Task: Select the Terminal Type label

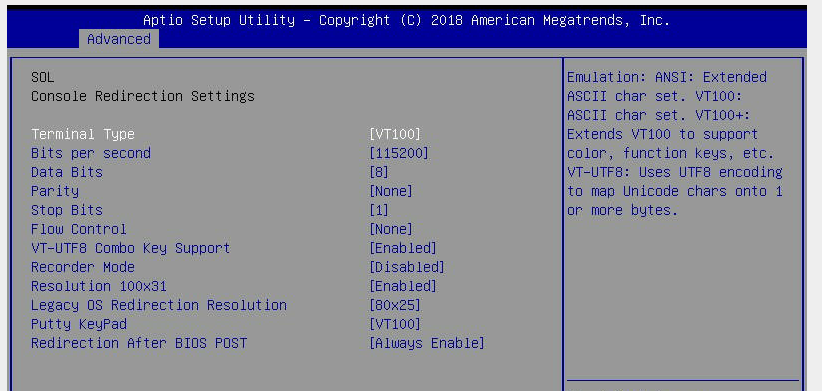Action: click(83, 134)
